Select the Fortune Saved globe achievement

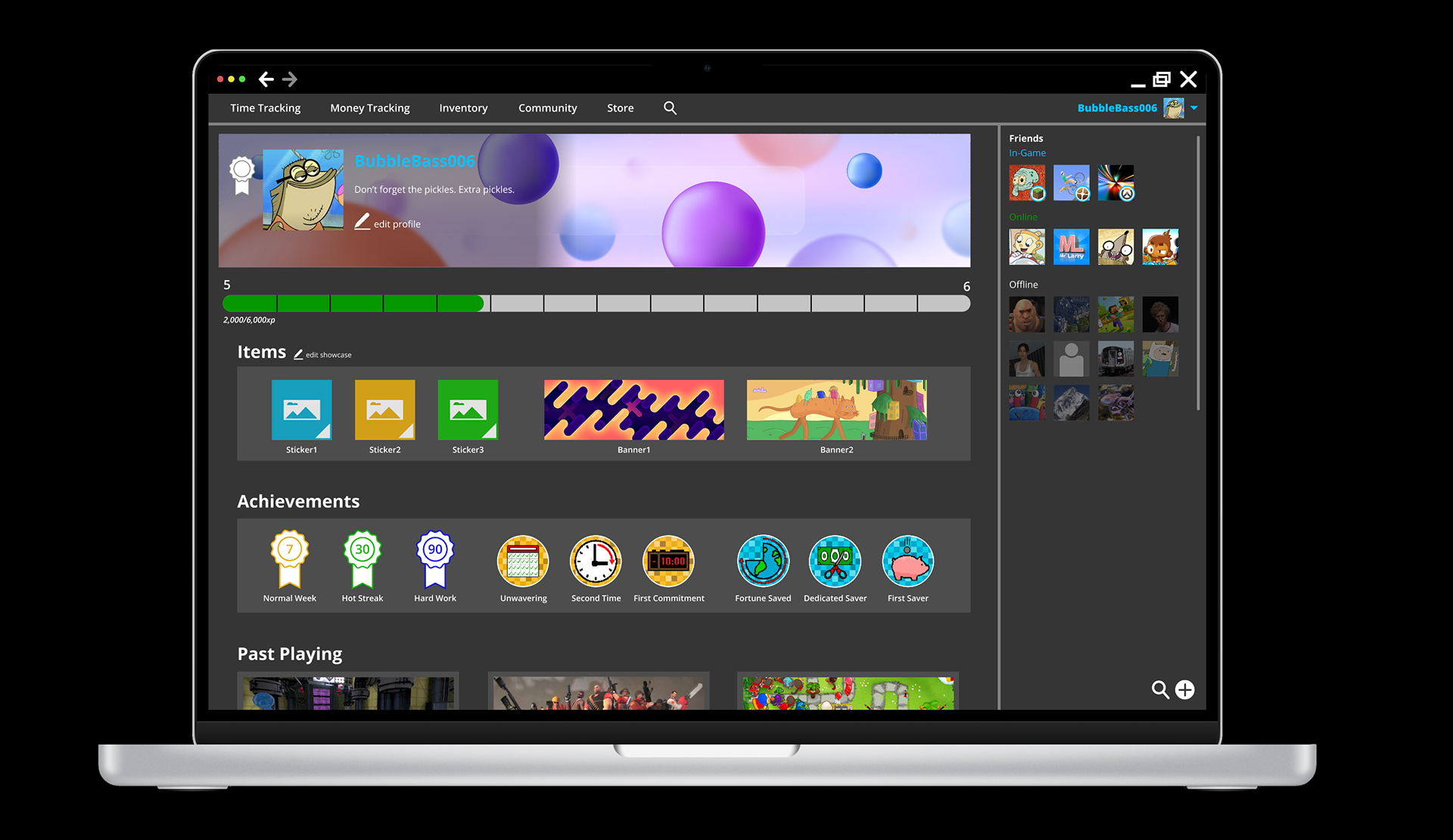pos(763,562)
